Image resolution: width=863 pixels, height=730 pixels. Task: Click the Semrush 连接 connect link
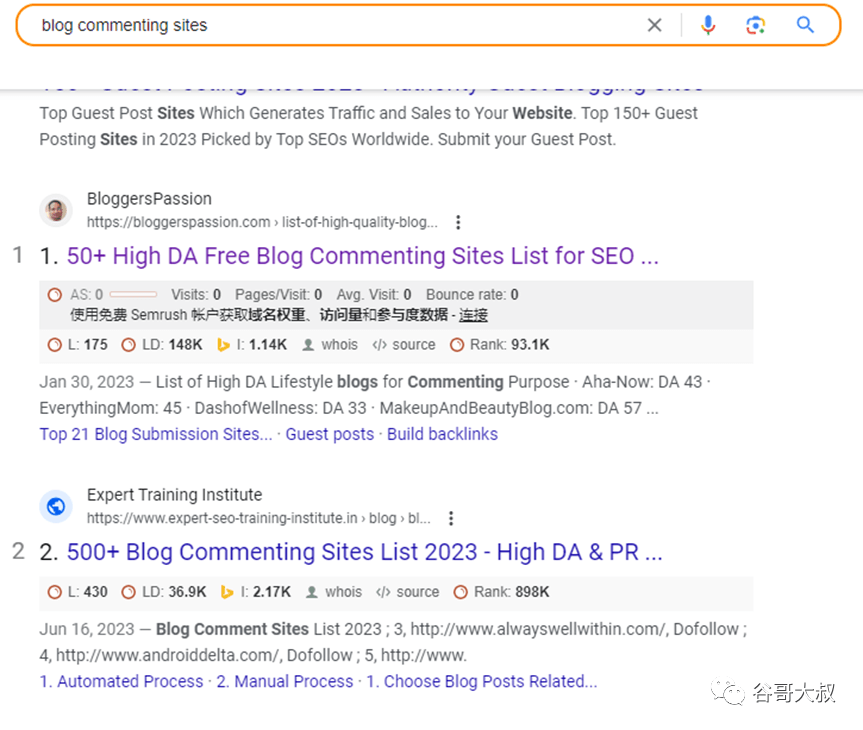pyautogui.click(x=473, y=315)
